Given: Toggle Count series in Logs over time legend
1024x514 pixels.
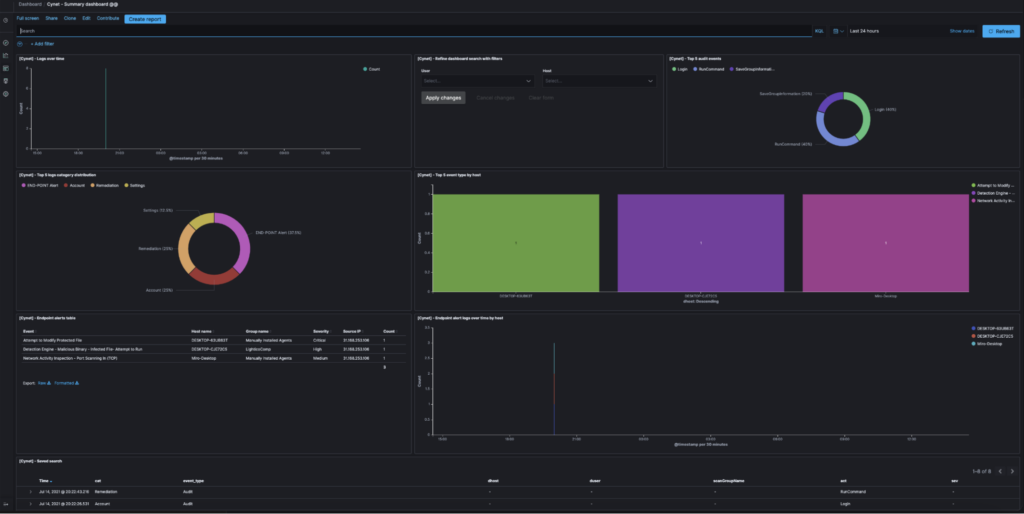Looking at the screenshot, I should pyautogui.click(x=371, y=69).
